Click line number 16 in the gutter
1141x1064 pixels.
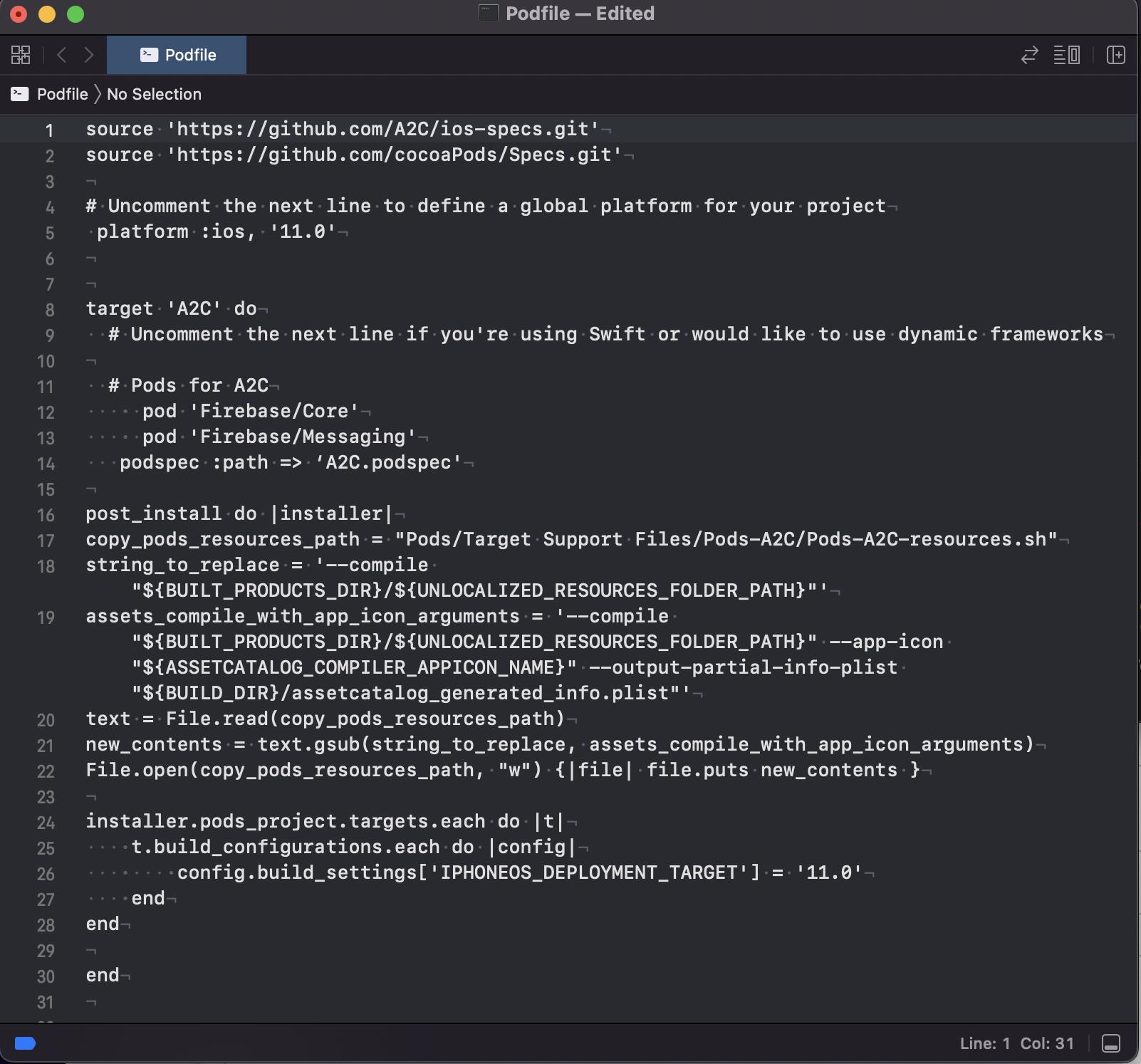46,515
